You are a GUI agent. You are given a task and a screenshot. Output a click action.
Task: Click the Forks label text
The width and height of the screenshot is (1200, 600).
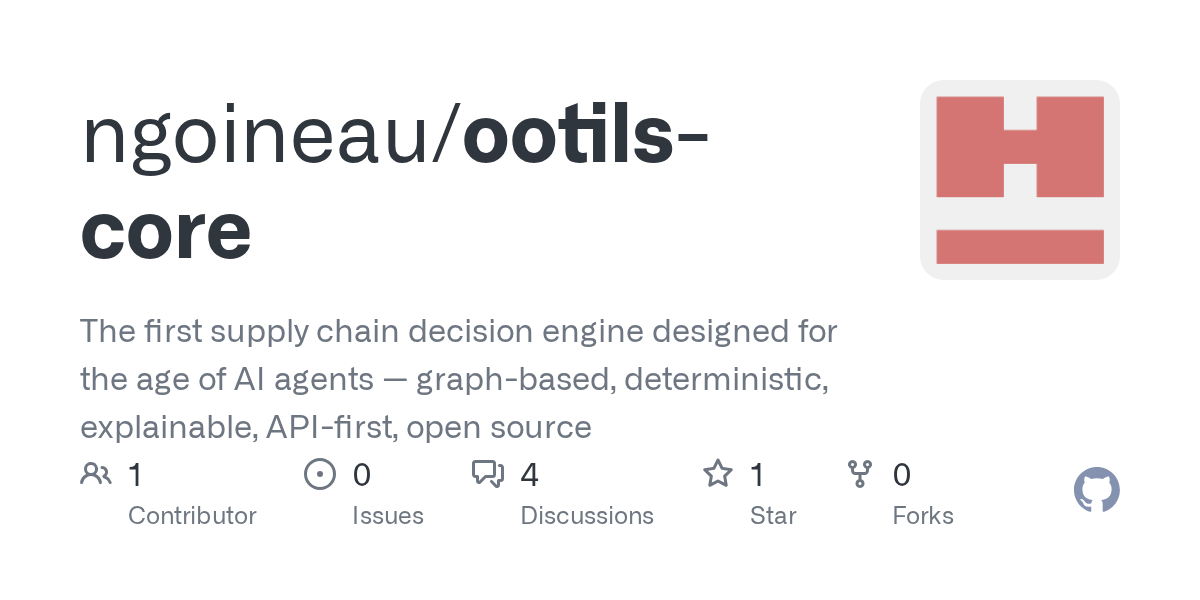[x=923, y=516]
